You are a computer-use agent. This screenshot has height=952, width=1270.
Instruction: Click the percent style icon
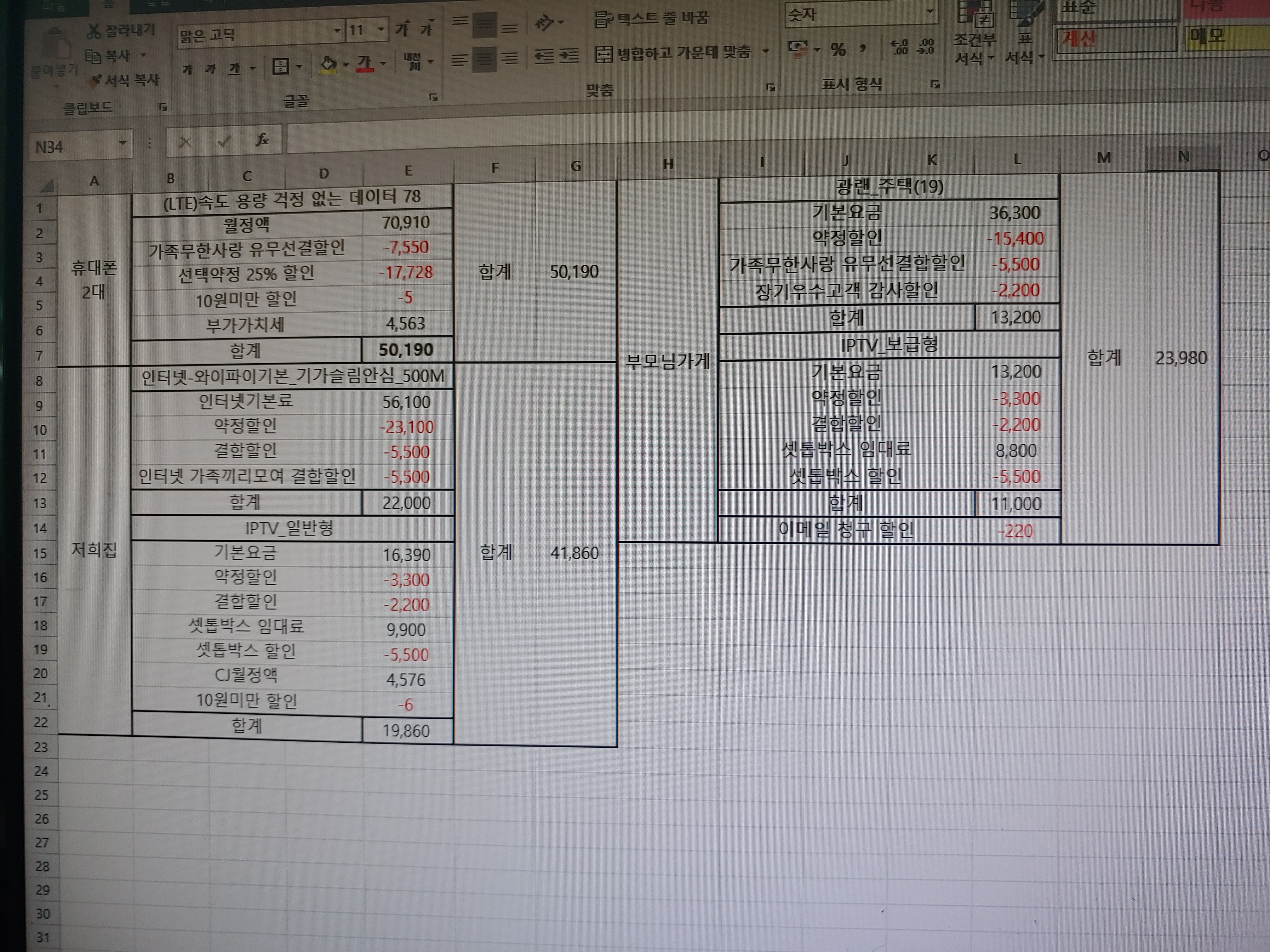838,50
